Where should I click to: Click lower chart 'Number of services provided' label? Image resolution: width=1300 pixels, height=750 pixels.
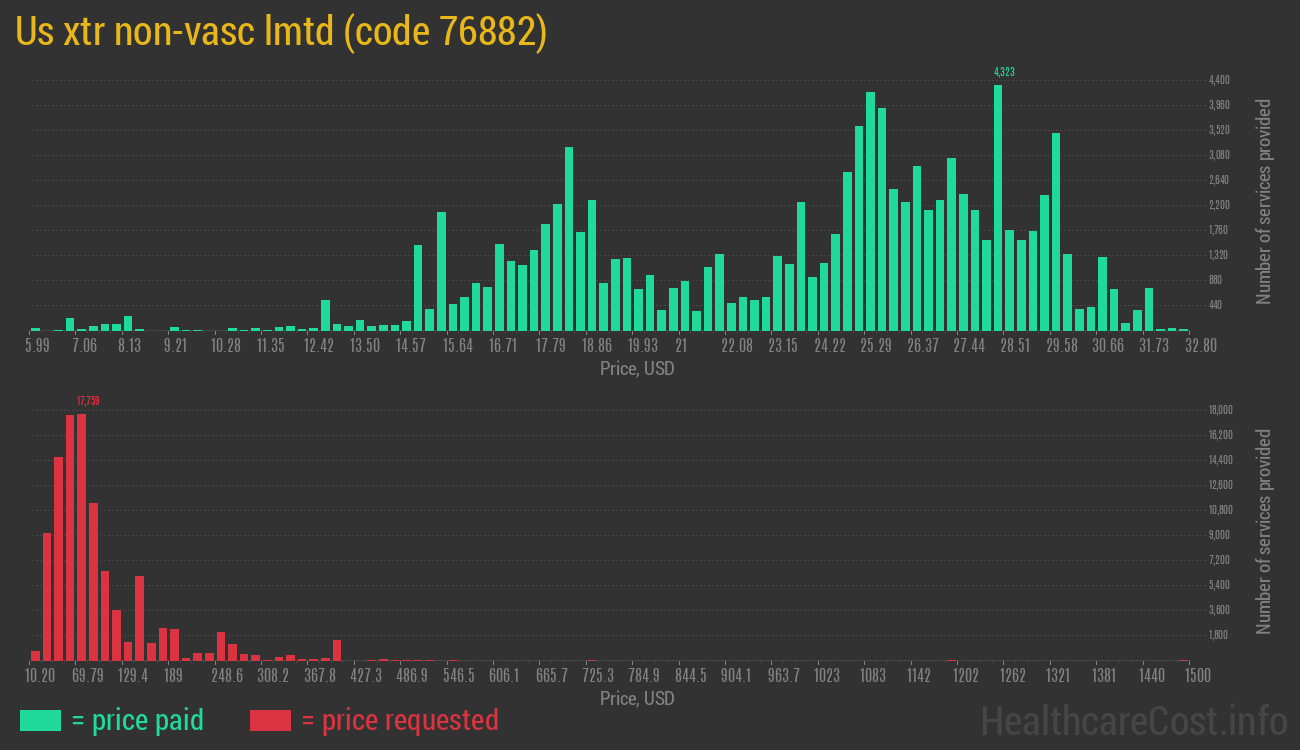click(1264, 531)
